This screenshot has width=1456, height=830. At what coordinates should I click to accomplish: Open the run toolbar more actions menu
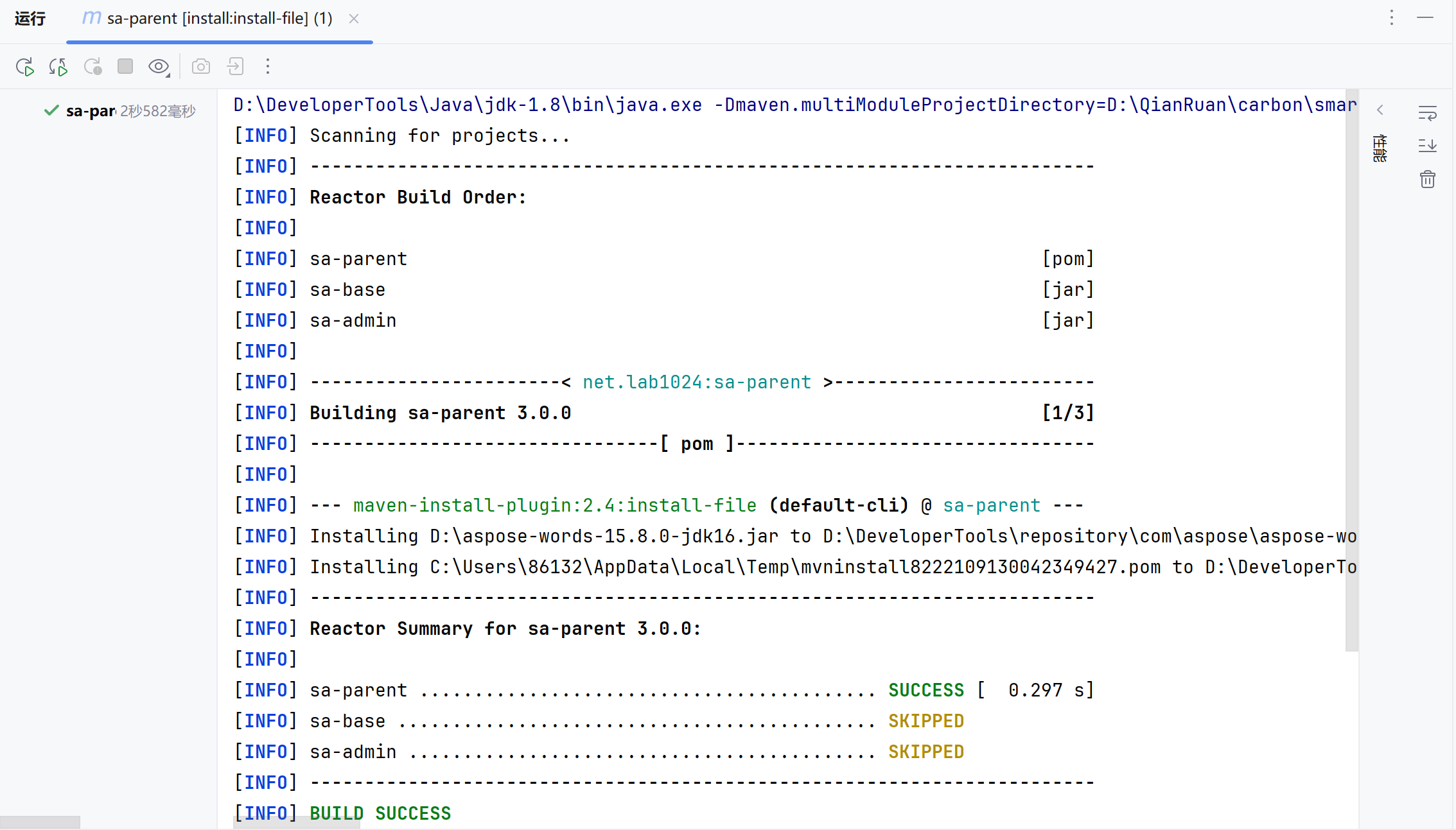coord(268,67)
